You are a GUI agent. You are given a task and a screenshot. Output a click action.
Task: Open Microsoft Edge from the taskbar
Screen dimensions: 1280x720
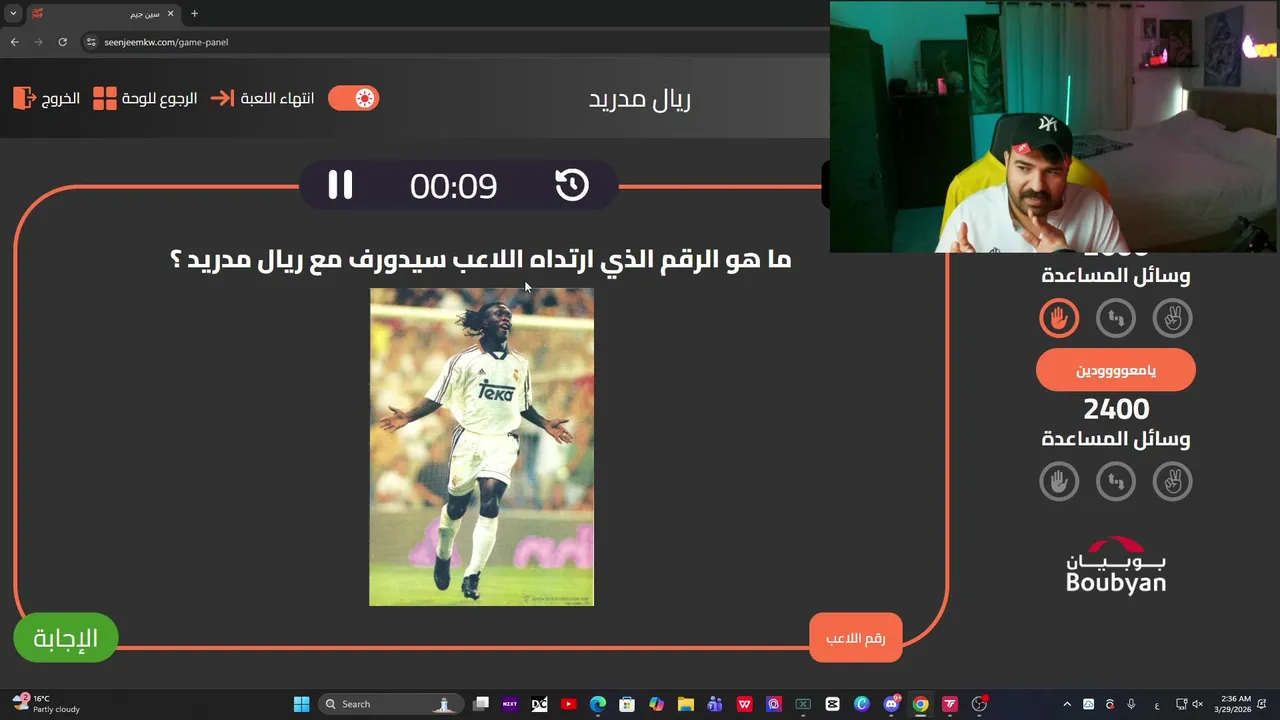pyautogui.click(x=598, y=704)
